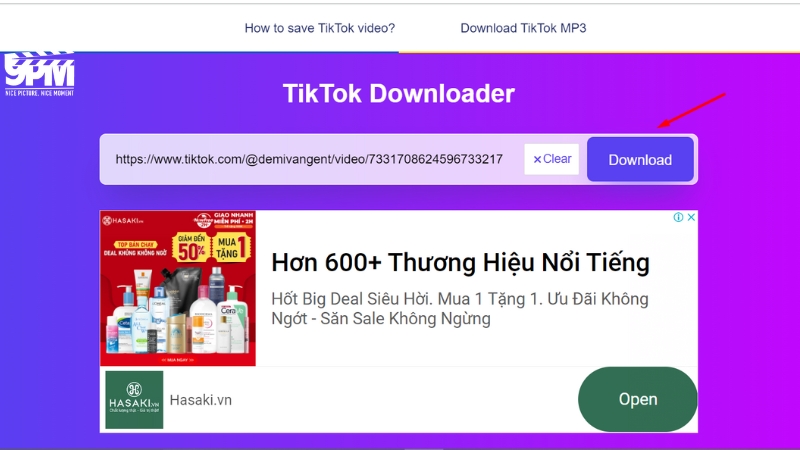800x450 pixels.
Task: Click the green Open ad button
Action: click(638, 399)
